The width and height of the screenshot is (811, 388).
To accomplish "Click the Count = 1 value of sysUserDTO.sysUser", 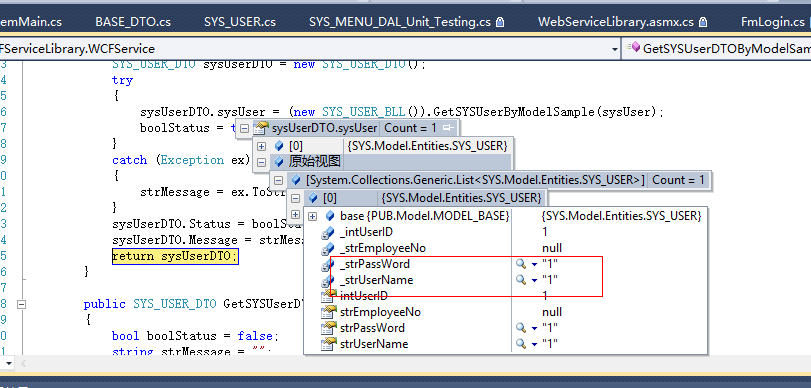I will point(410,128).
